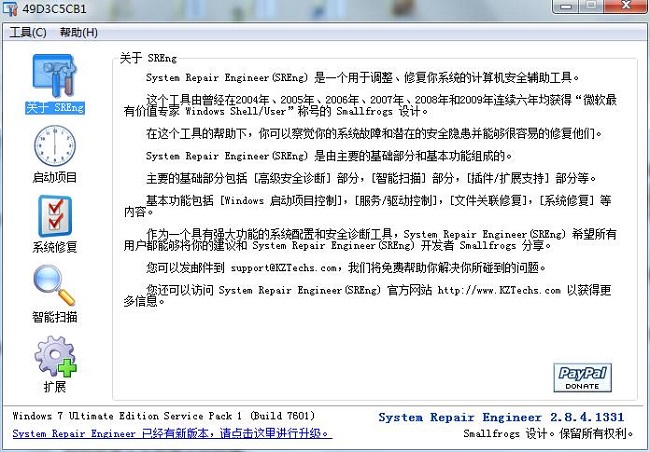The height and width of the screenshot is (452, 650).
Task: Open 启动项目 clock icon
Action: click(55, 146)
